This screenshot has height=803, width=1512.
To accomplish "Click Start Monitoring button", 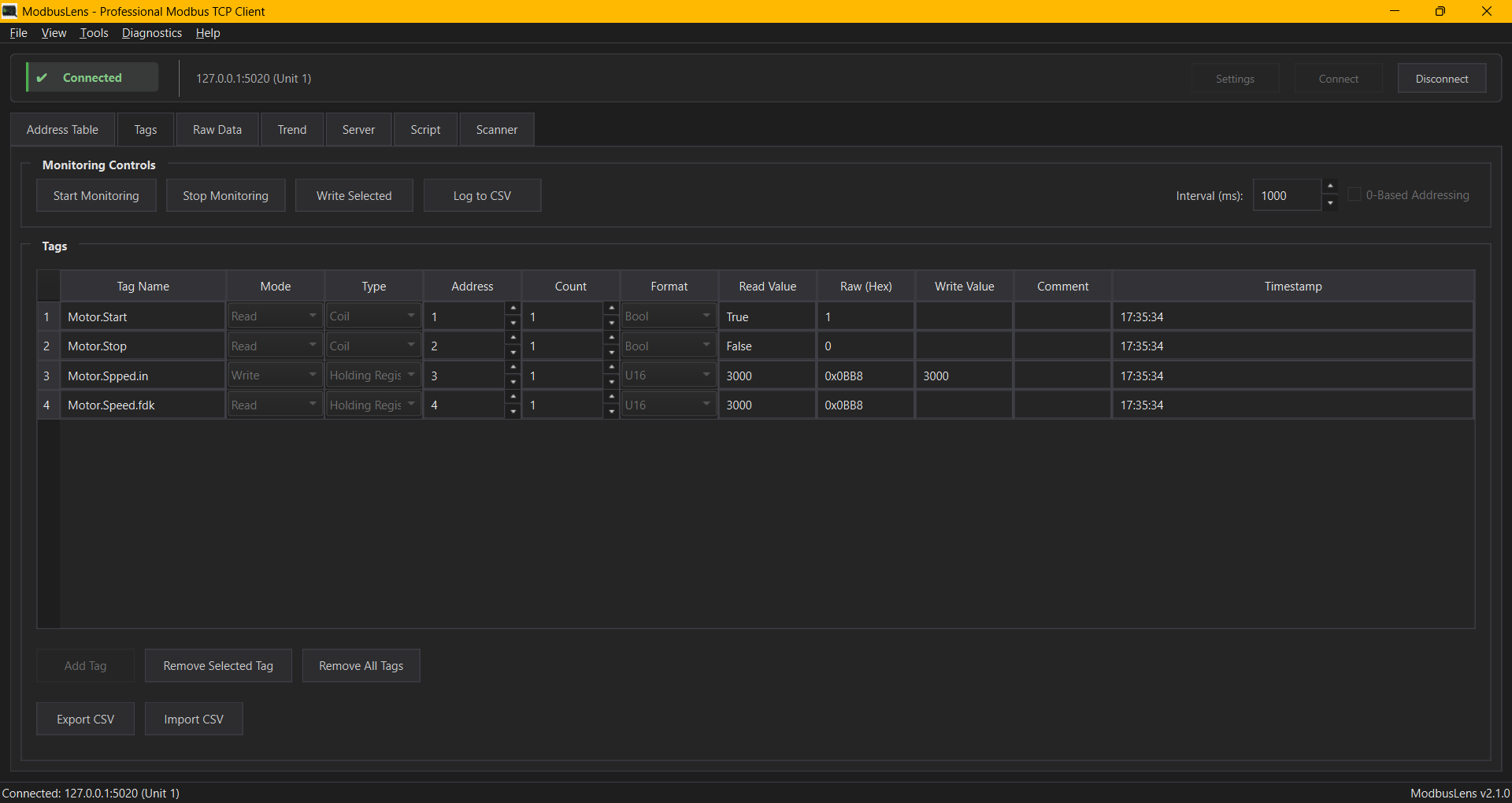I will (96, 195).
